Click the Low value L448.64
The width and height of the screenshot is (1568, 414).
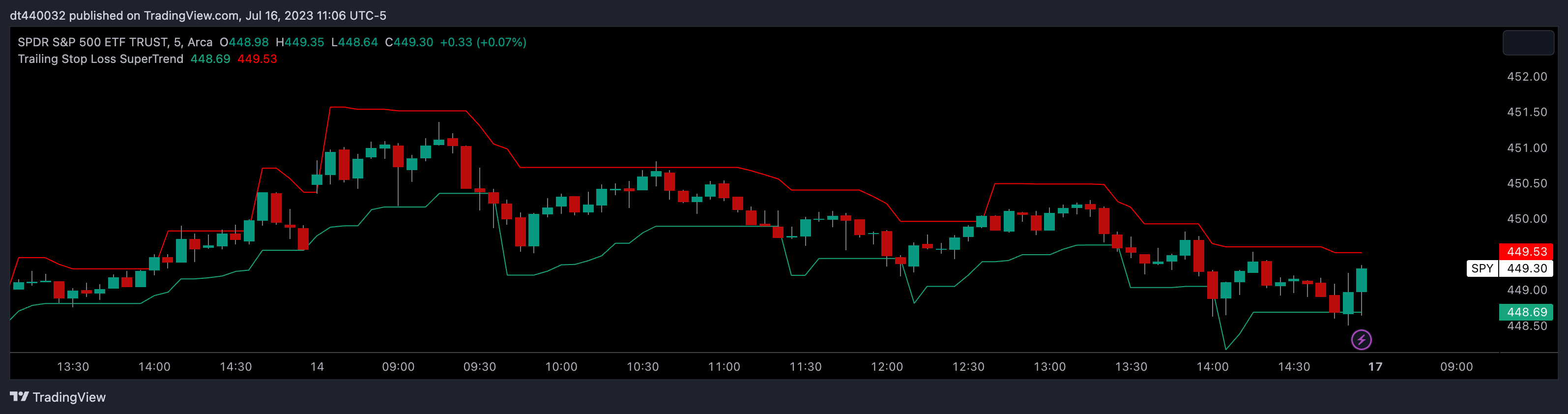[354, 42]
